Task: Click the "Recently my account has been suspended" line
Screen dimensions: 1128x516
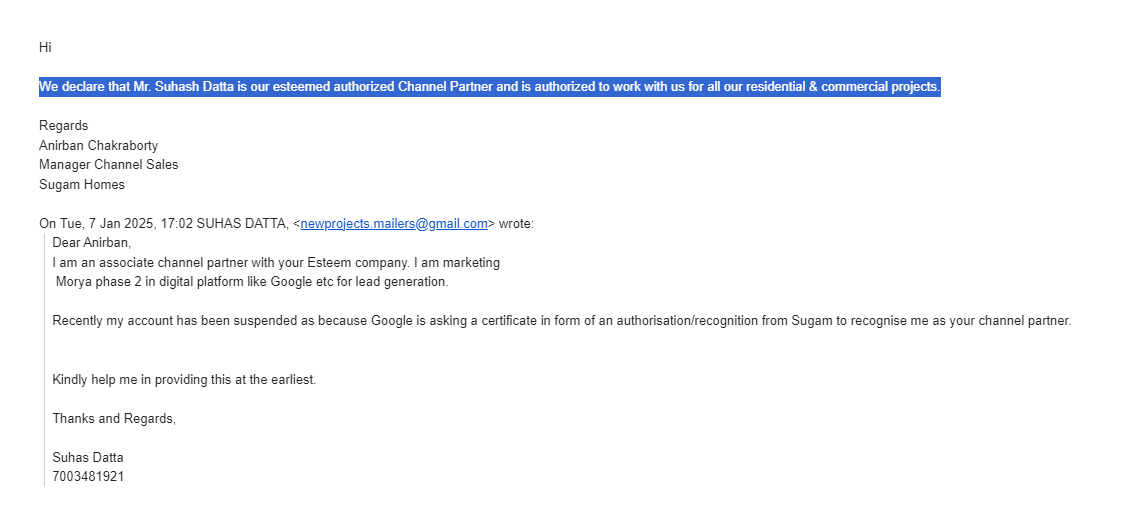Action: [561, 321]
